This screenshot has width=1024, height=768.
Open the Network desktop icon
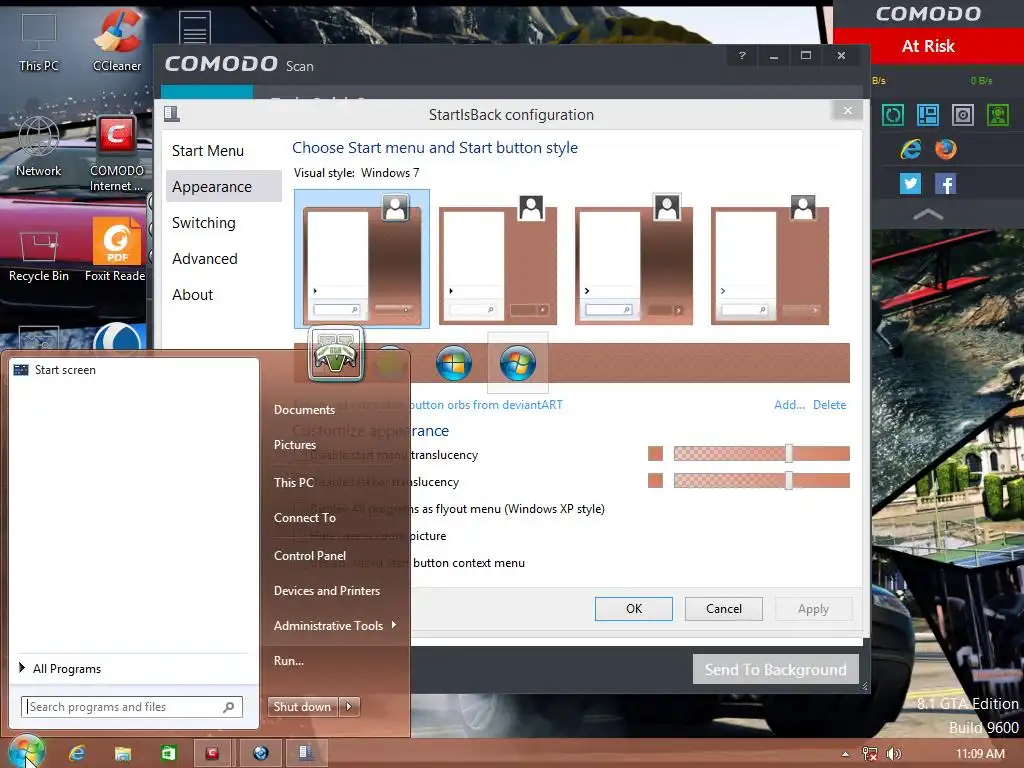(x=39, y=147)
